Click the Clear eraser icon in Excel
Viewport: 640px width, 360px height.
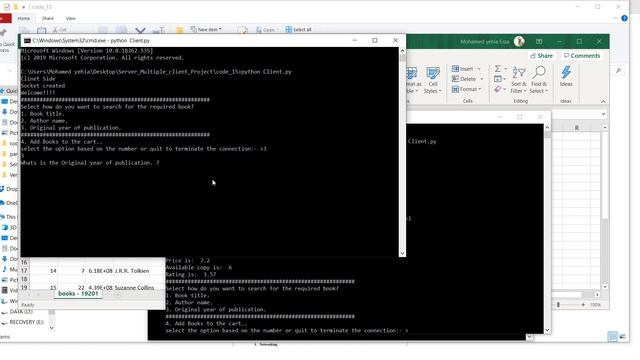[498, 89]
